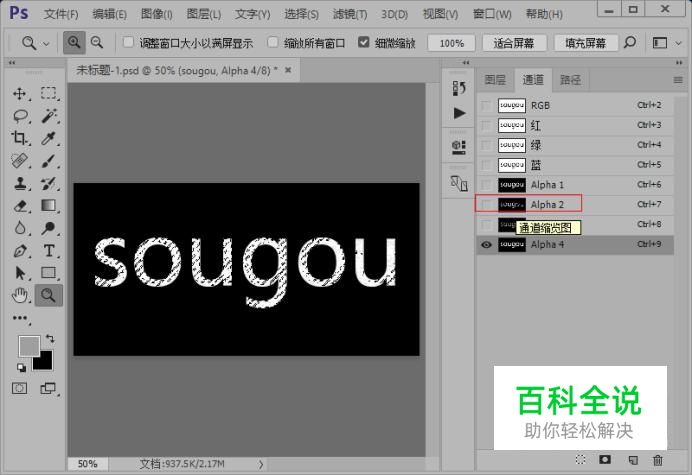Viewport: 692px width, 475px height.
Task: Delete the current channel
Action: 658,460
